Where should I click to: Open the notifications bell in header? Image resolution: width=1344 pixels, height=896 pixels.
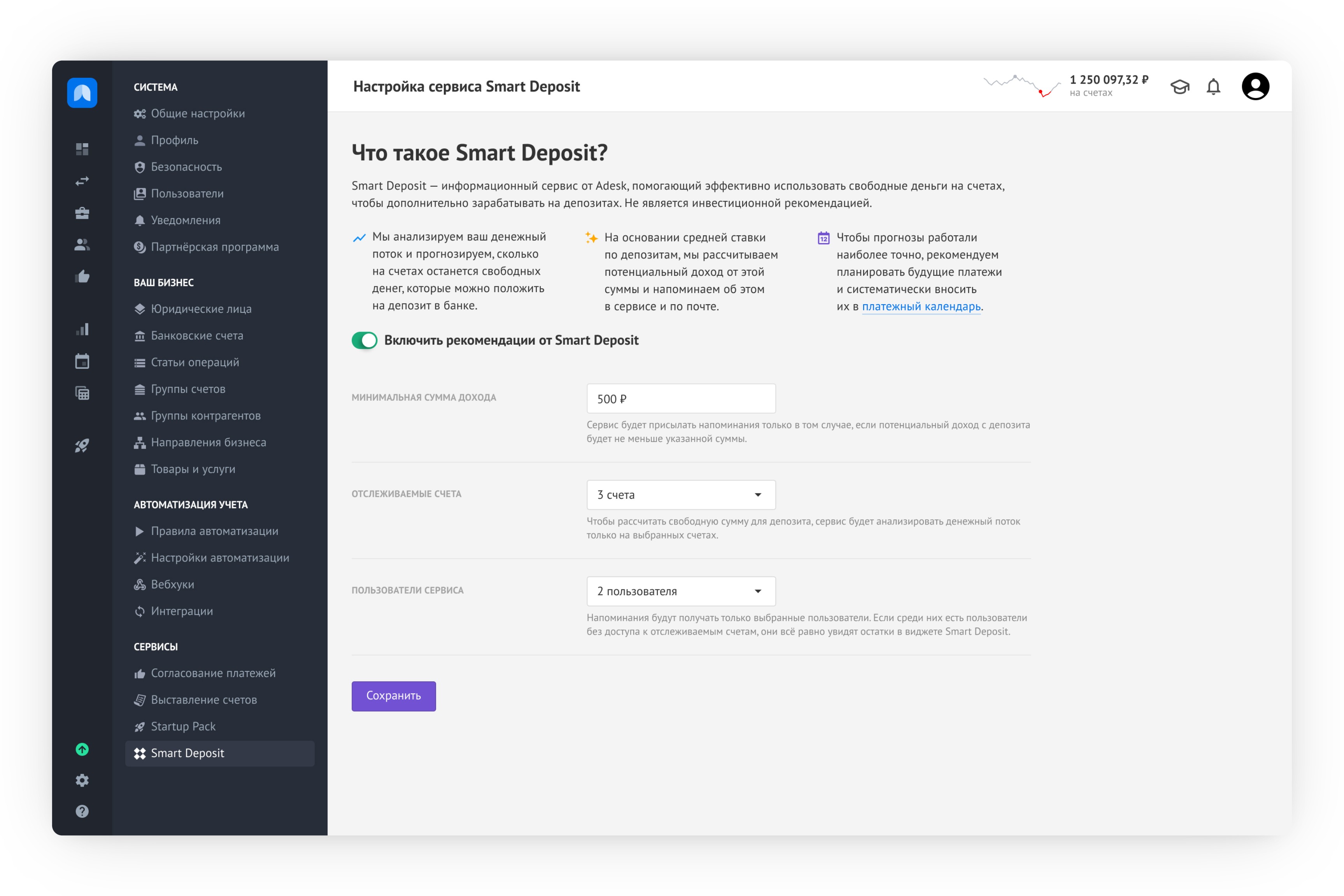[1213, 87]
